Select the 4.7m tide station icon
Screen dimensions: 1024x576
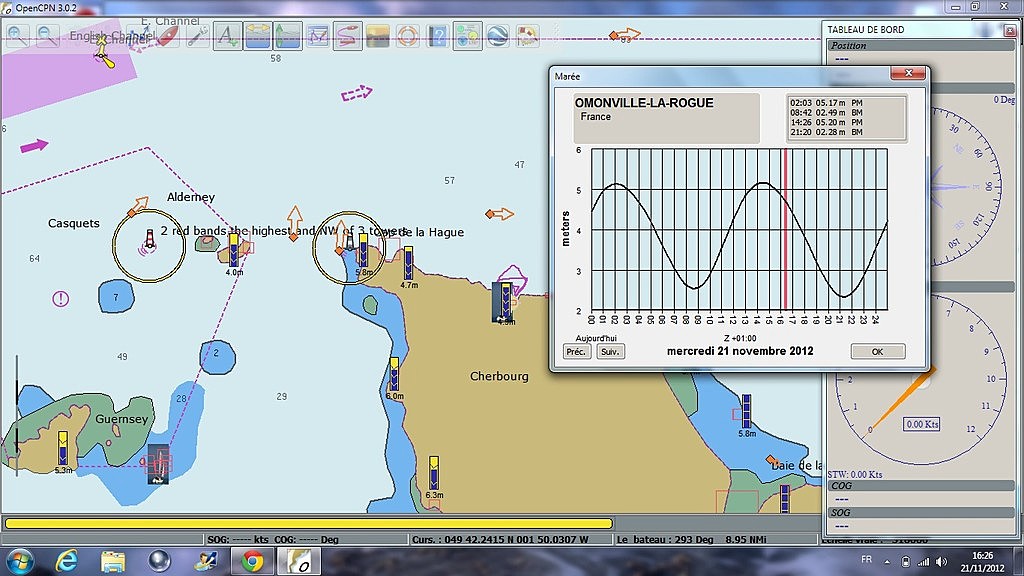[408, 263]
